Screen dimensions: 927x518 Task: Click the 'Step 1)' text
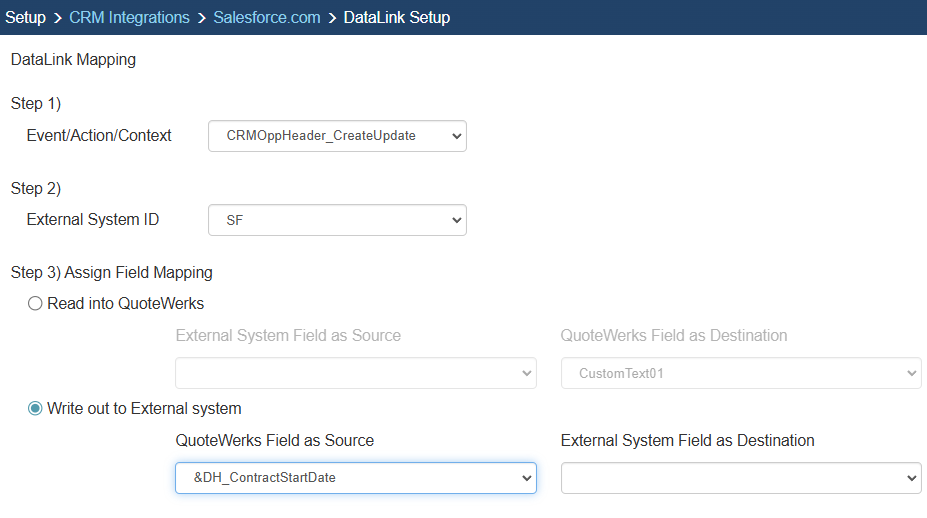click(36, 104)
